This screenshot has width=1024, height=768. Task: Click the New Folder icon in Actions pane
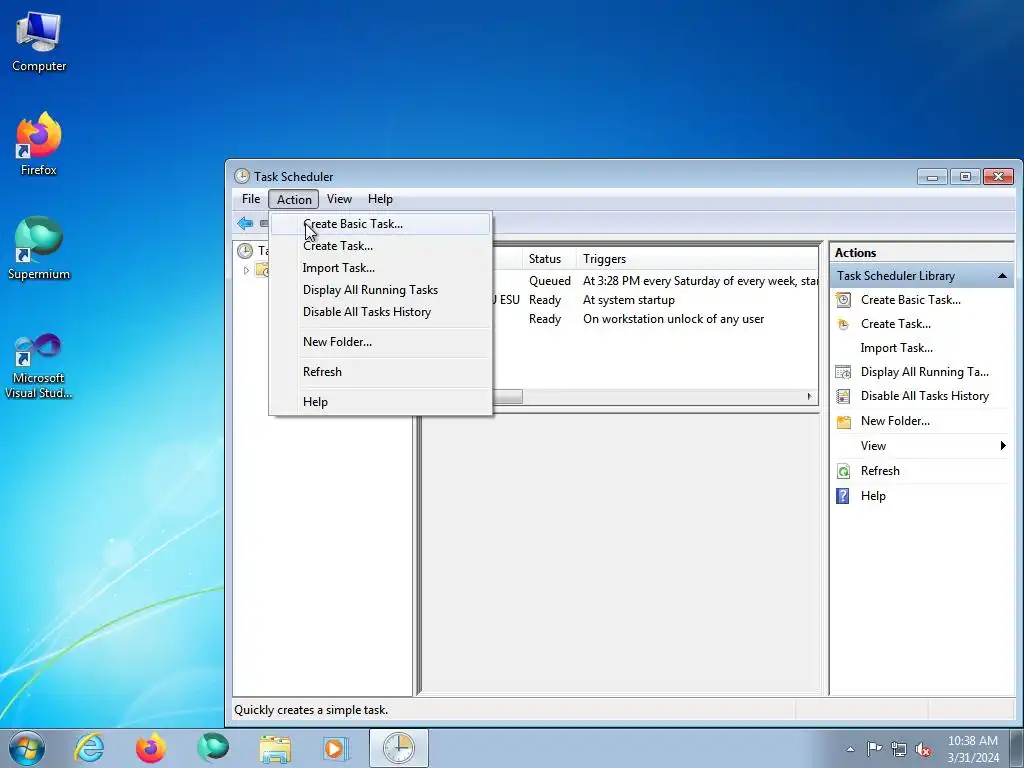click(x=843, y=421)
